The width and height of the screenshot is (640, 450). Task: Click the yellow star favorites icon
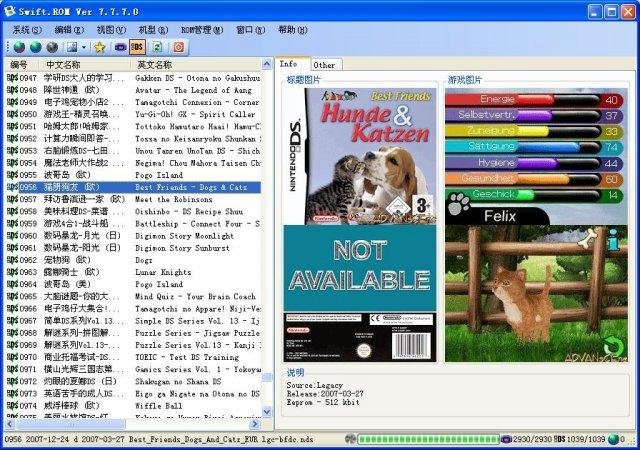(100, 47)
